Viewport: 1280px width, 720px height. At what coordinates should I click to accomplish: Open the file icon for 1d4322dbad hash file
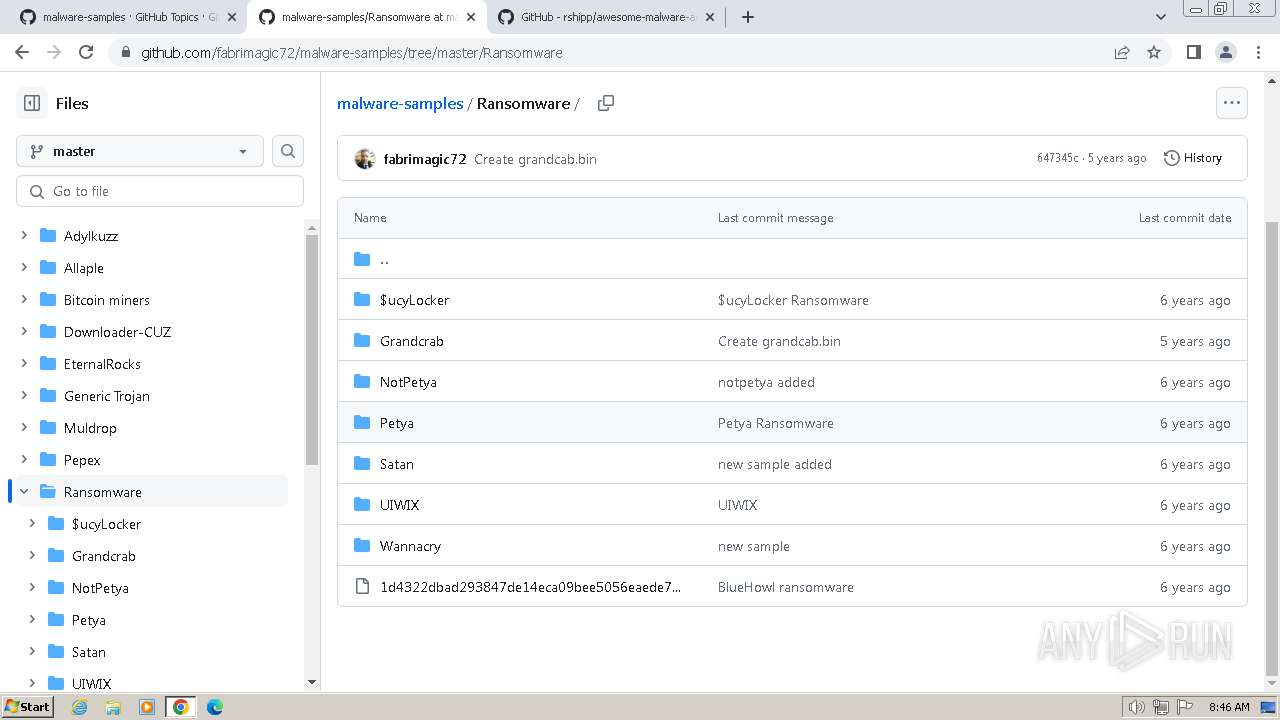pyautogui.click(x=362, y=587)
